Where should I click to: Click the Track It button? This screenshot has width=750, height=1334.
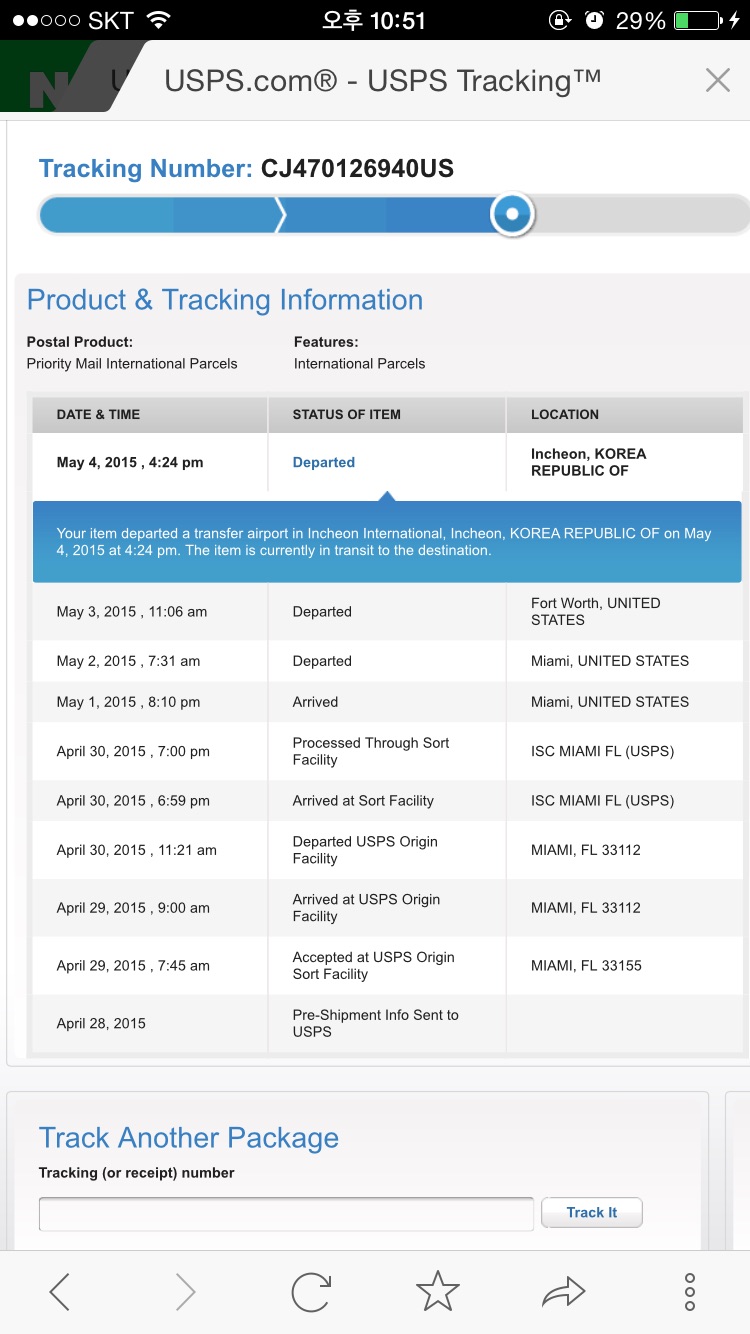tap(591, 1212)
